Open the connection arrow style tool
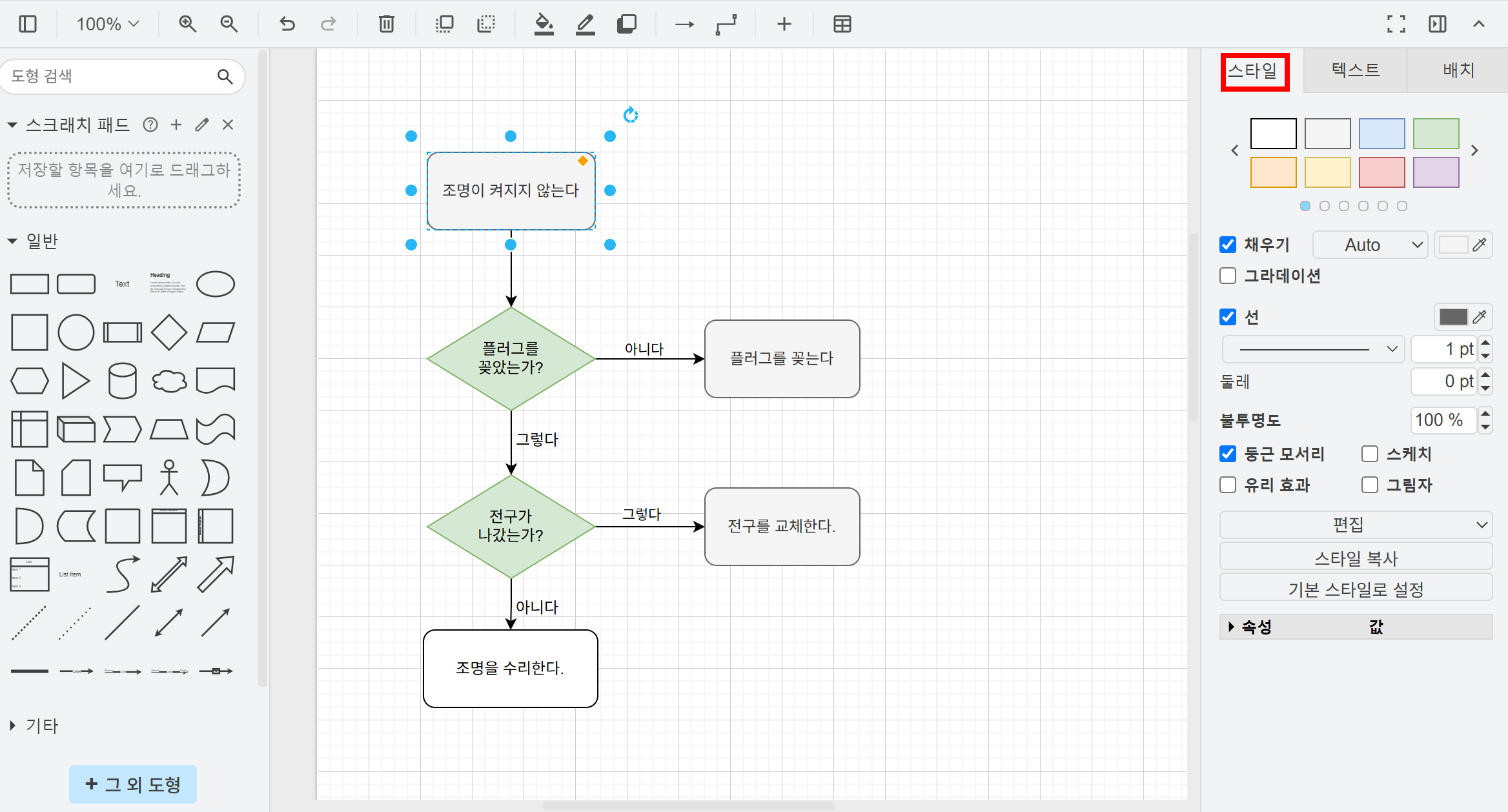The image size is (1508, 812). click(684, 24)
